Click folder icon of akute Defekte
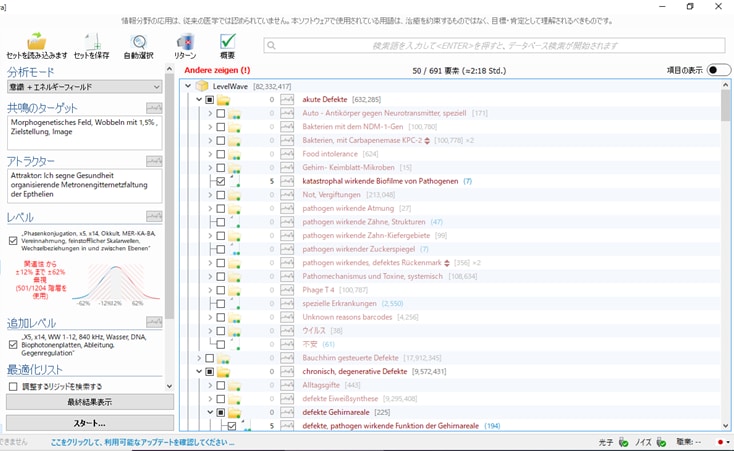Viewport: 734px width, 451px height. point(223,100)
